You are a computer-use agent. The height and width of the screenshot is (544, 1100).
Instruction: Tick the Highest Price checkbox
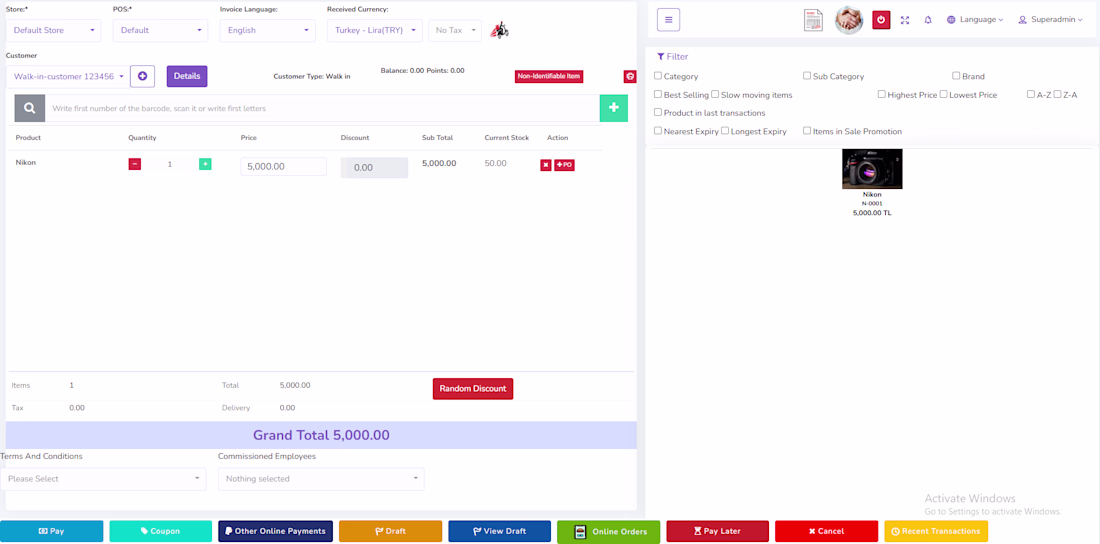(882, 94)
